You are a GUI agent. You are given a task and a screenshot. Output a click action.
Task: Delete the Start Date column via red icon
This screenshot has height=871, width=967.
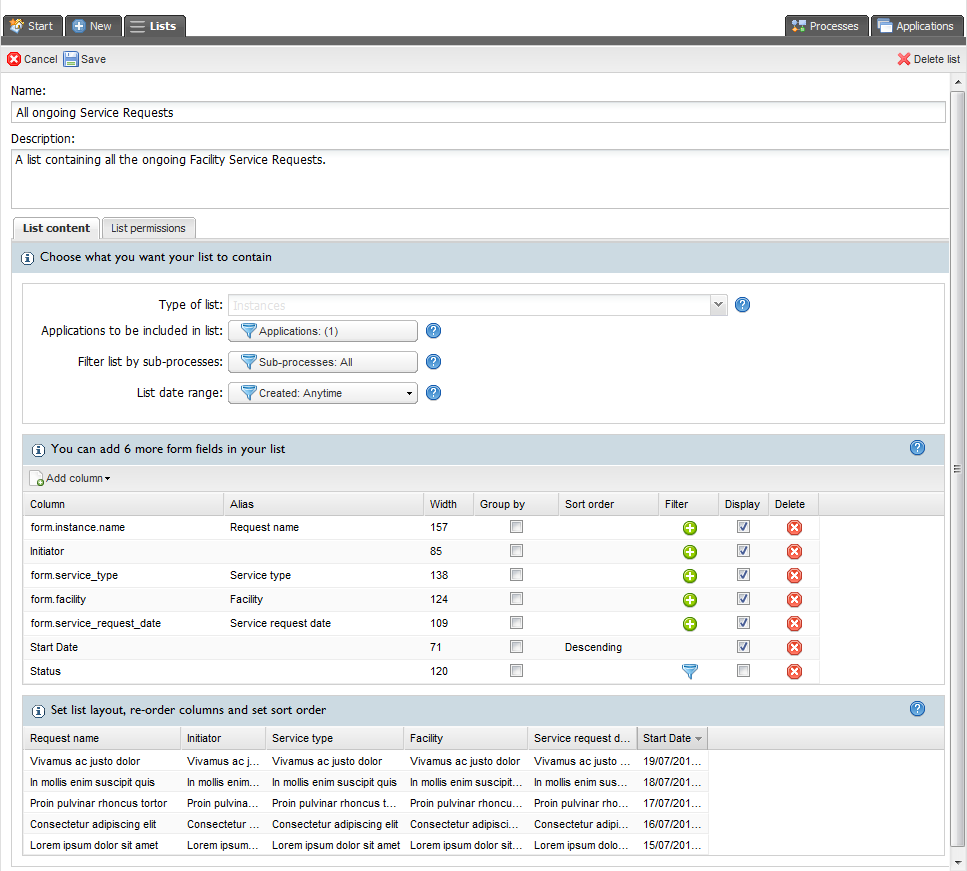tap(794, 648)
